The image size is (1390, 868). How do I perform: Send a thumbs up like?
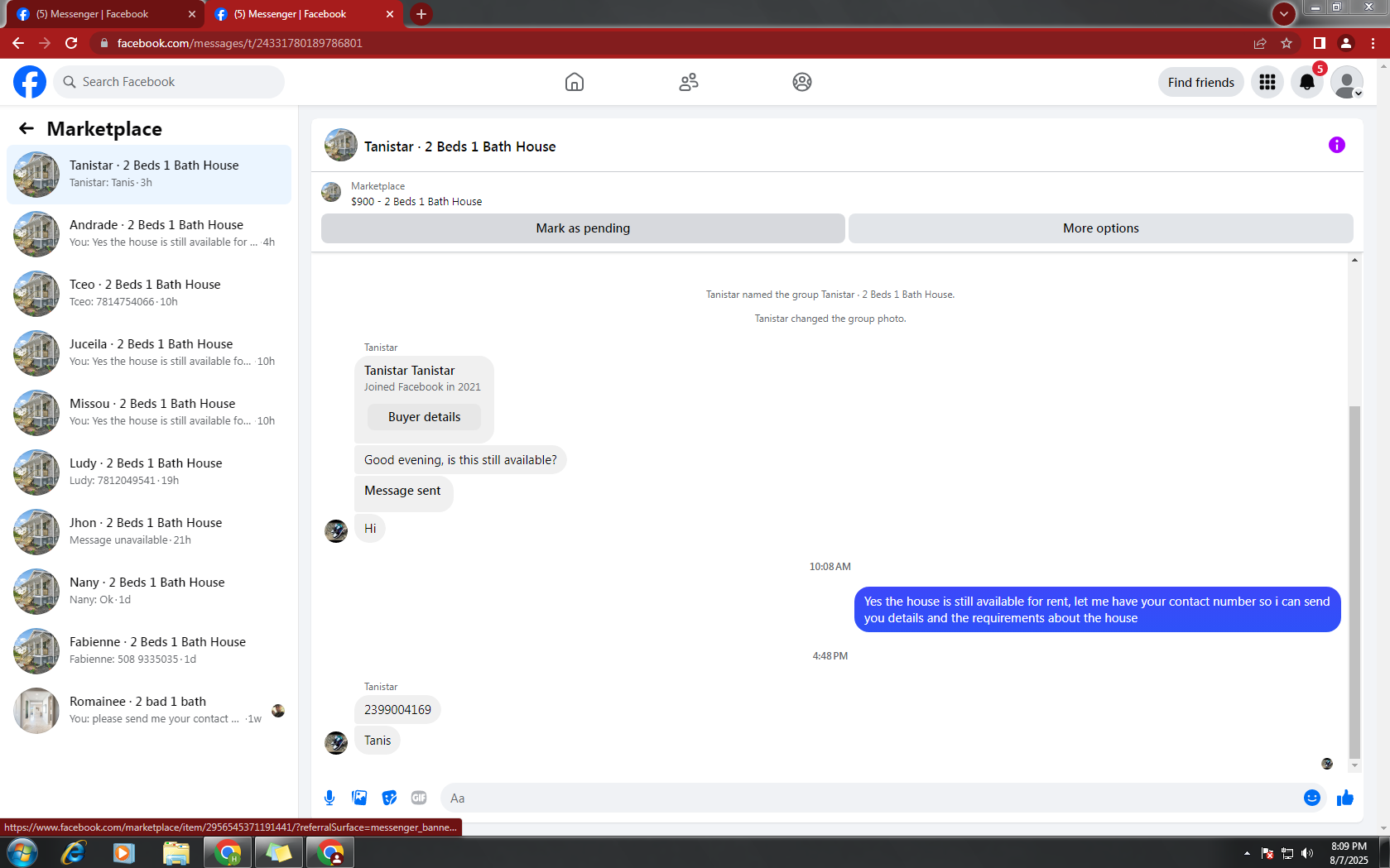click(x=1345, y=798)
